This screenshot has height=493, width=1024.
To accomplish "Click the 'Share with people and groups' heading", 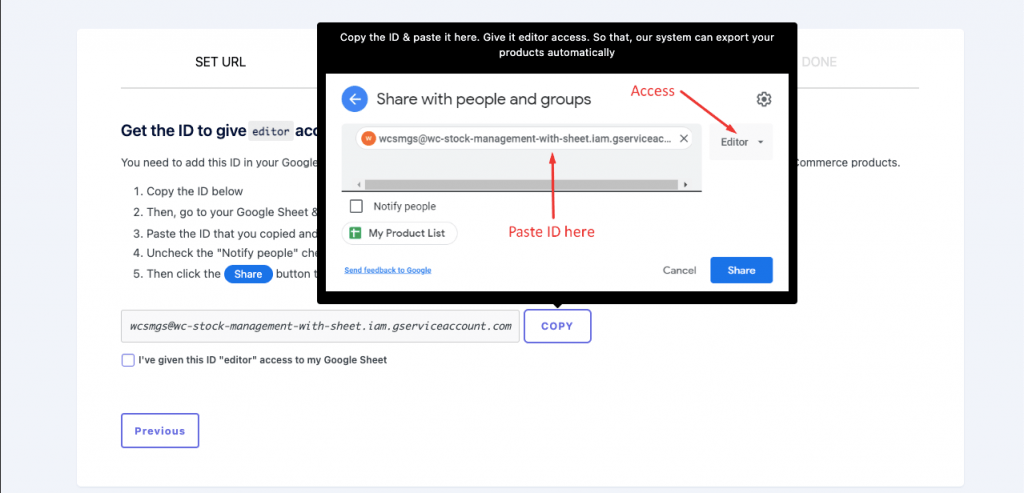I will tap(484, 99).
